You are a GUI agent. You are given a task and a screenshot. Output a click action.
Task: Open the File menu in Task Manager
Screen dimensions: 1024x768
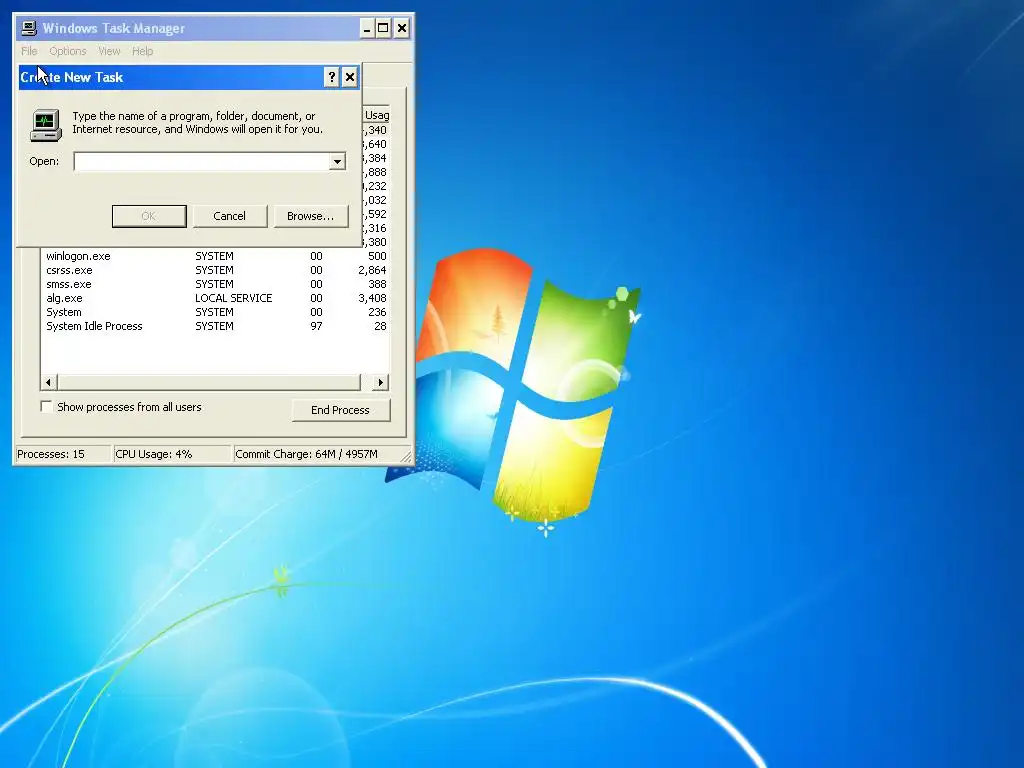click(29, 51)
